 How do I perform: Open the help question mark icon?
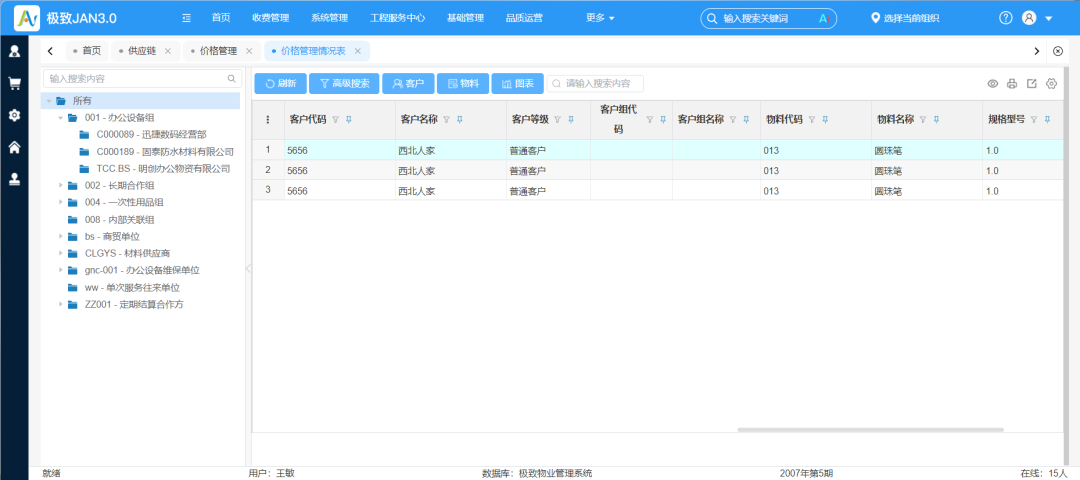pos(1006,18)
